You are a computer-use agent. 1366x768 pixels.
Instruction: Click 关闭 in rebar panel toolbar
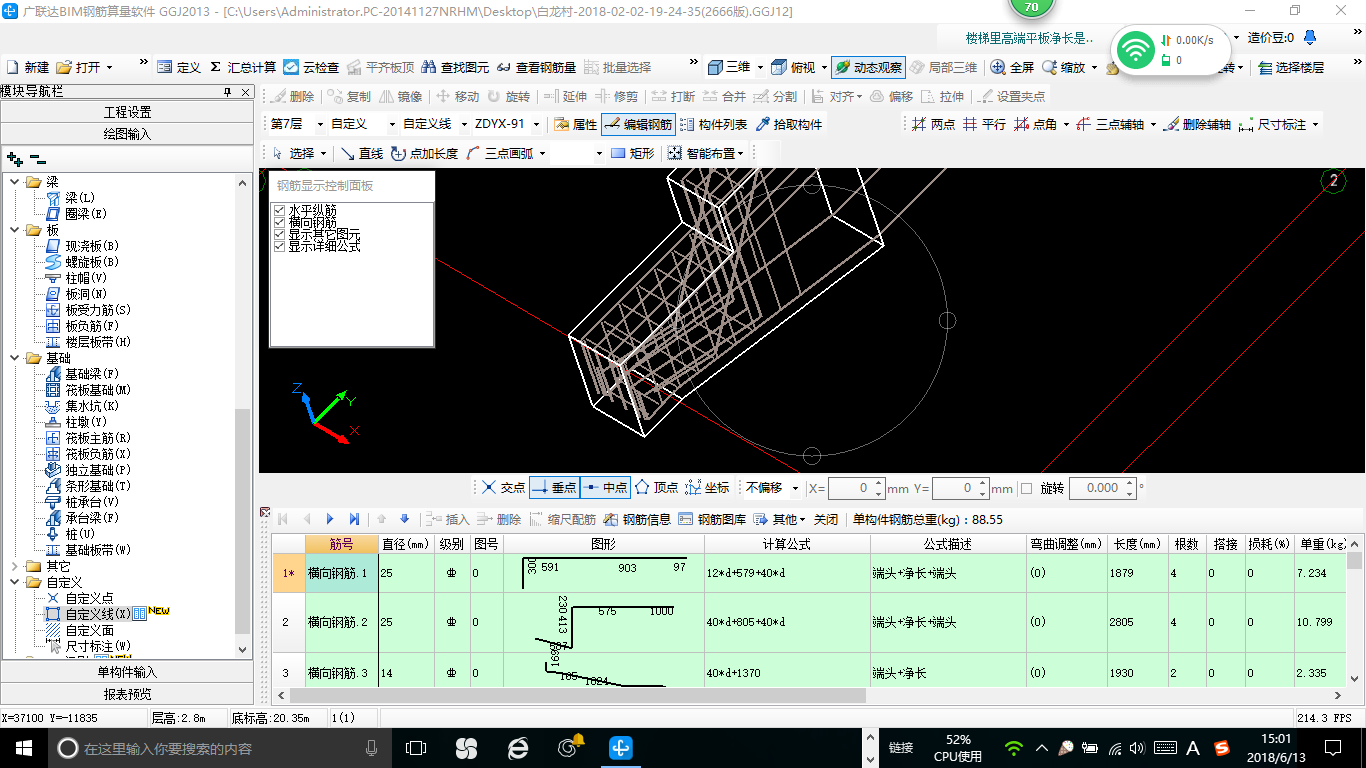[x=825, y=520]
